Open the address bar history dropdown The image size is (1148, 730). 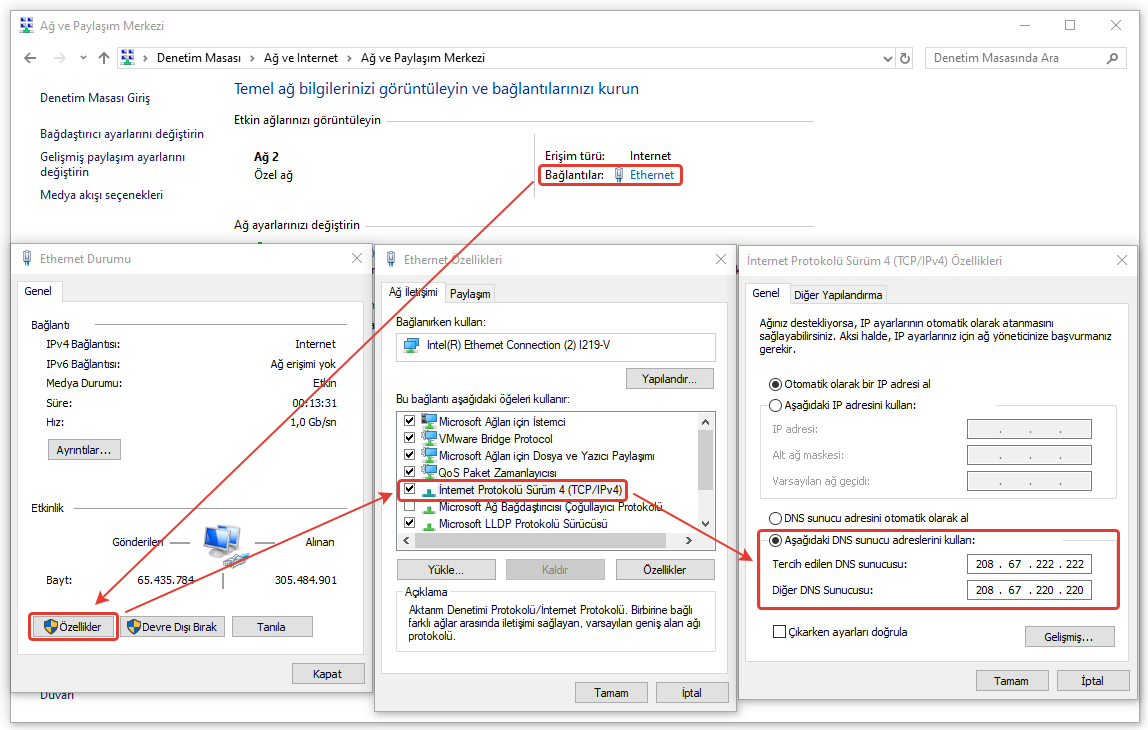pyautogui.click(x=886, y=58)
